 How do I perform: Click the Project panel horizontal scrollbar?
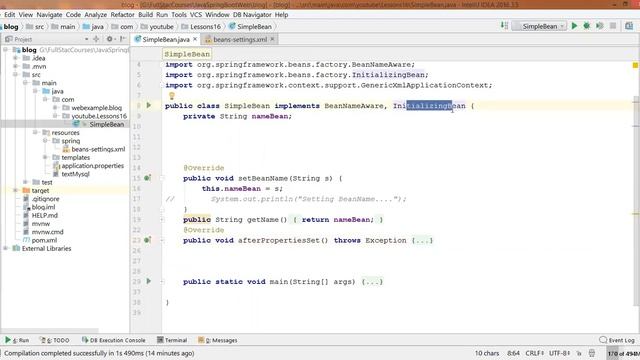pyautogui.click(x=50, y=330)
